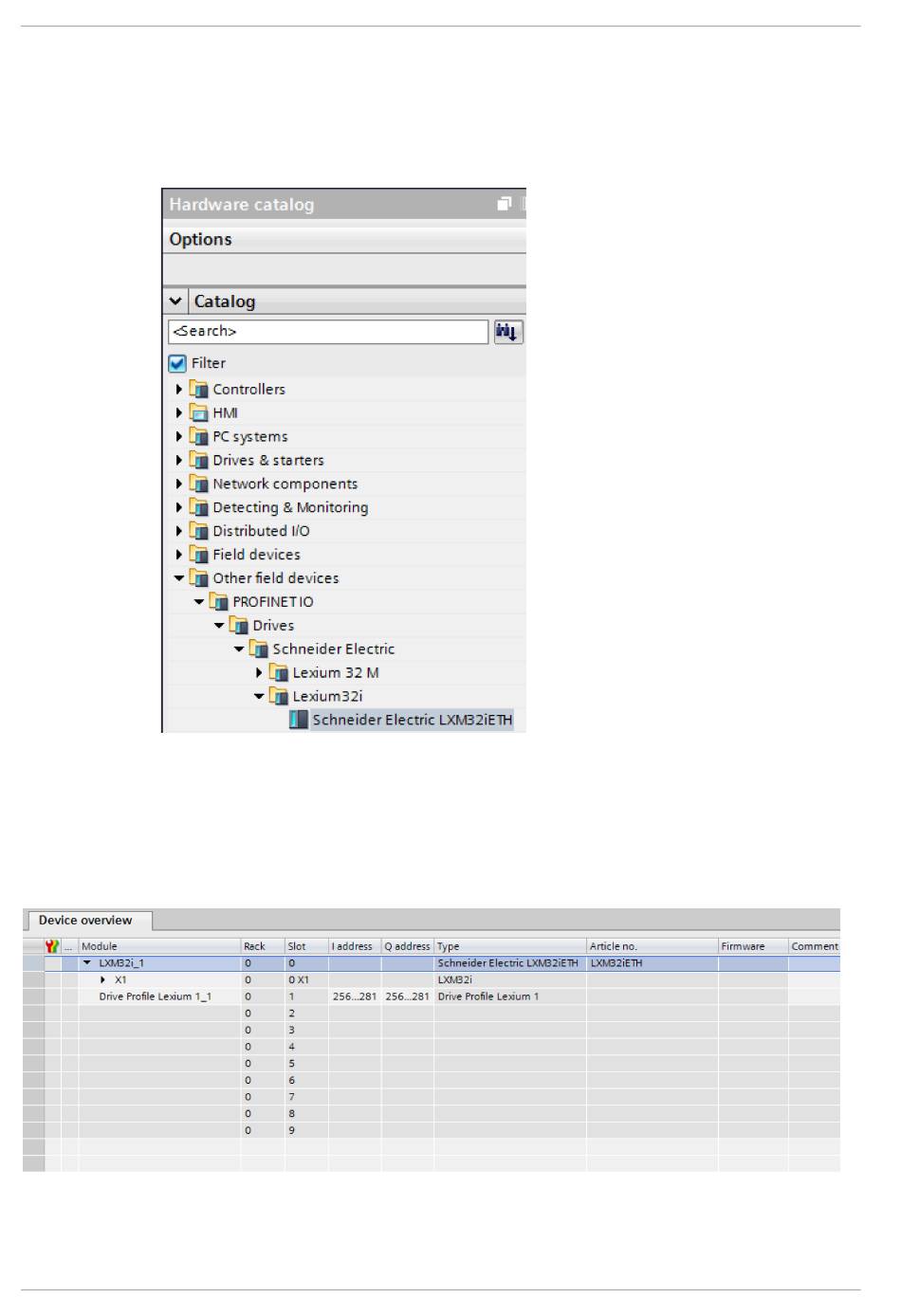
Task: Click the Q address column header
Action: (408, 946)
